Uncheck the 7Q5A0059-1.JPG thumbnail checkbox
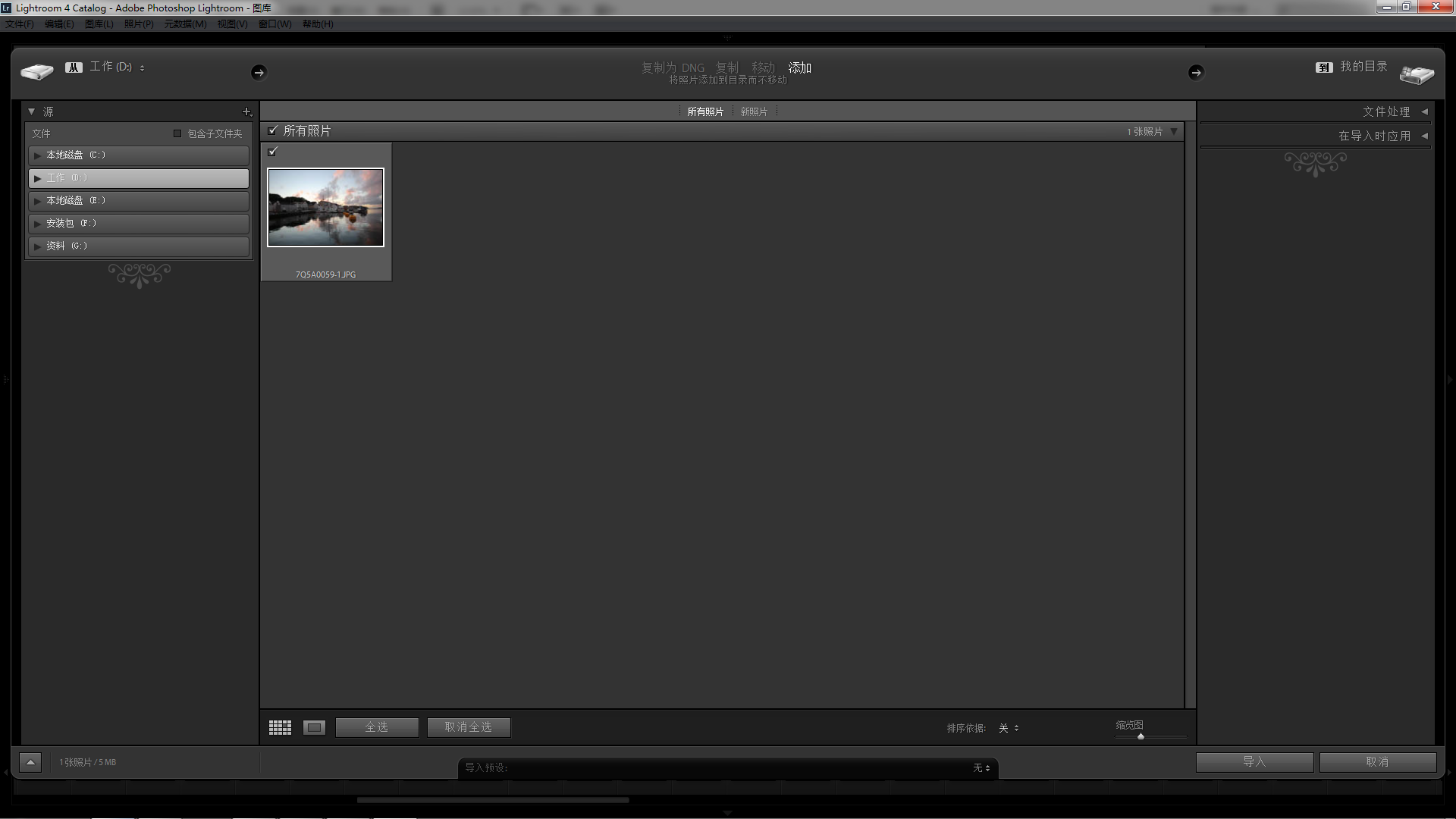Viewport: 1456px width, 819px height. click(273, 152)
